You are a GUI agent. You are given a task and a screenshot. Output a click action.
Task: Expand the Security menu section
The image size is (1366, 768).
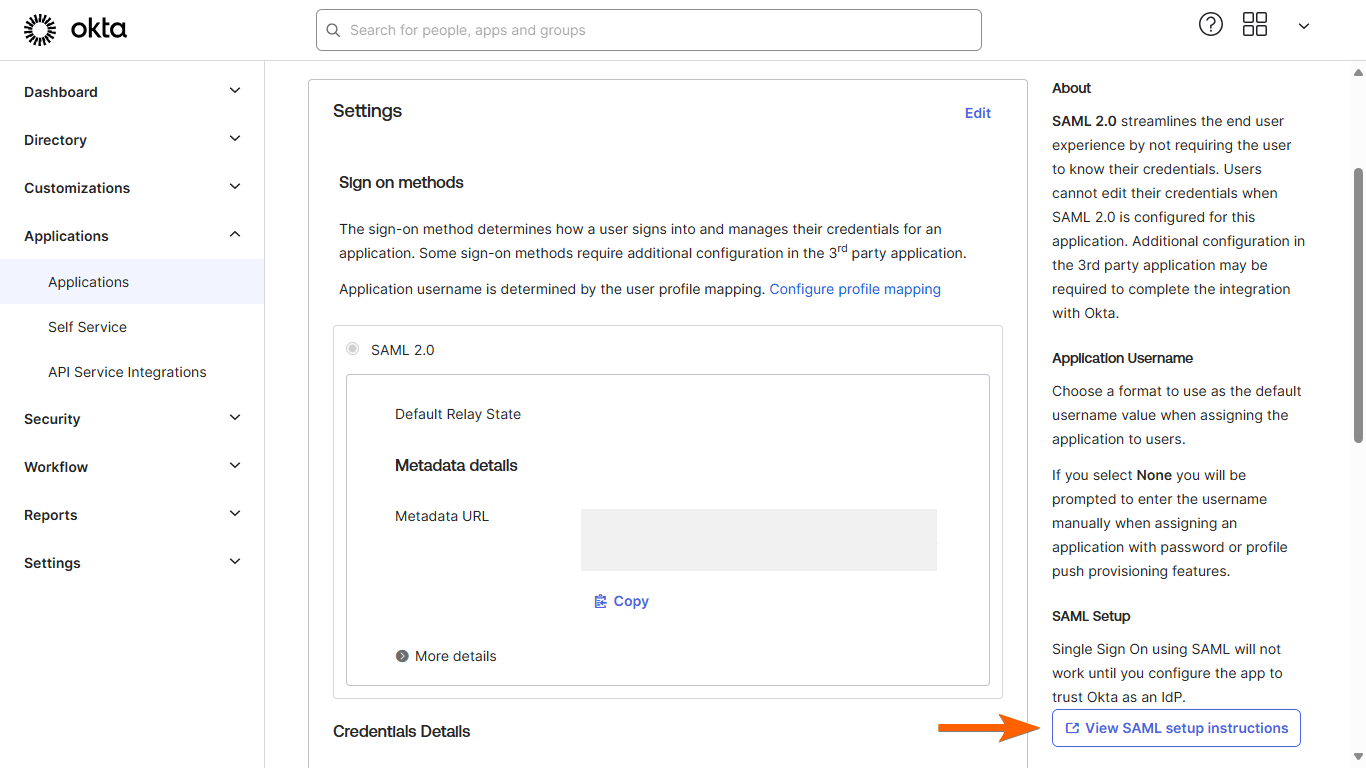235,418
